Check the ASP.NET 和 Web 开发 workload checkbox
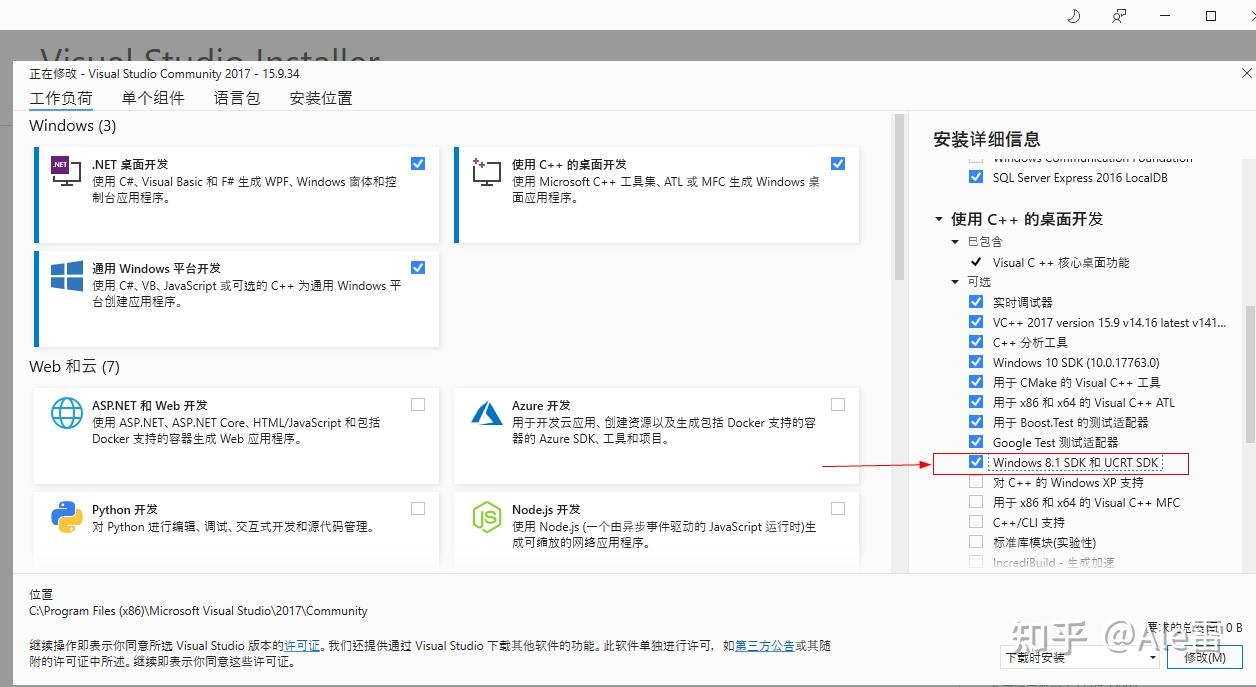Screen dimensions: 1256x687 pyautogui.click(x=418, y=404)
